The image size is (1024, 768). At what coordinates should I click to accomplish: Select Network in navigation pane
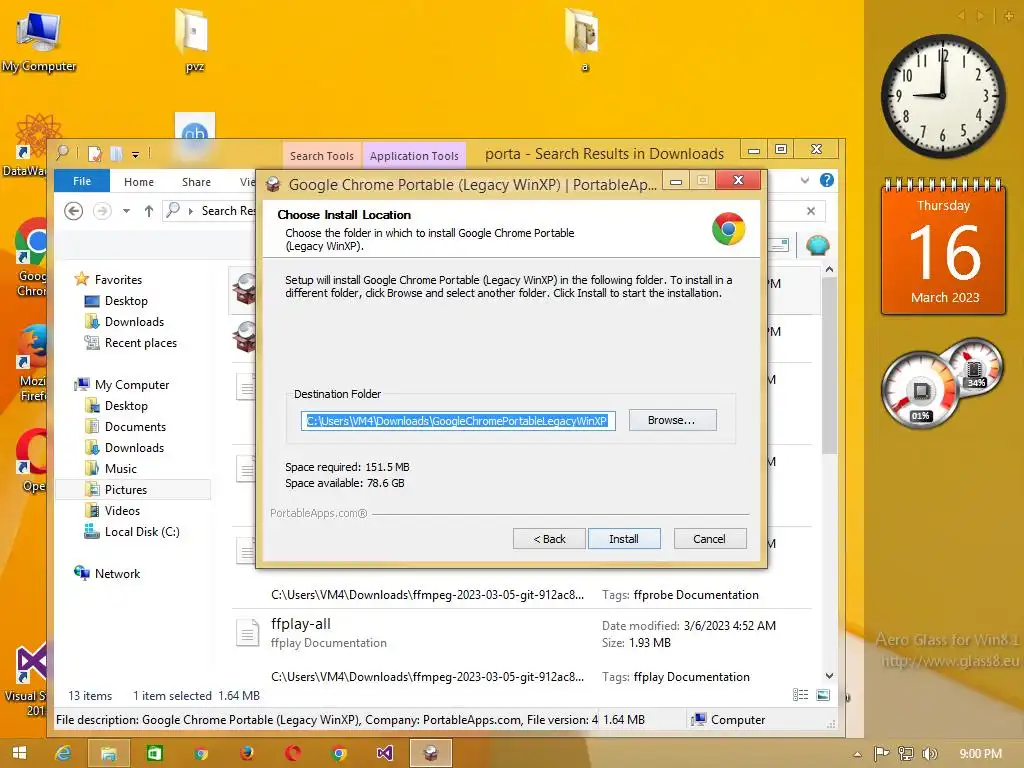pyautogui.click(x=118, y=573)
